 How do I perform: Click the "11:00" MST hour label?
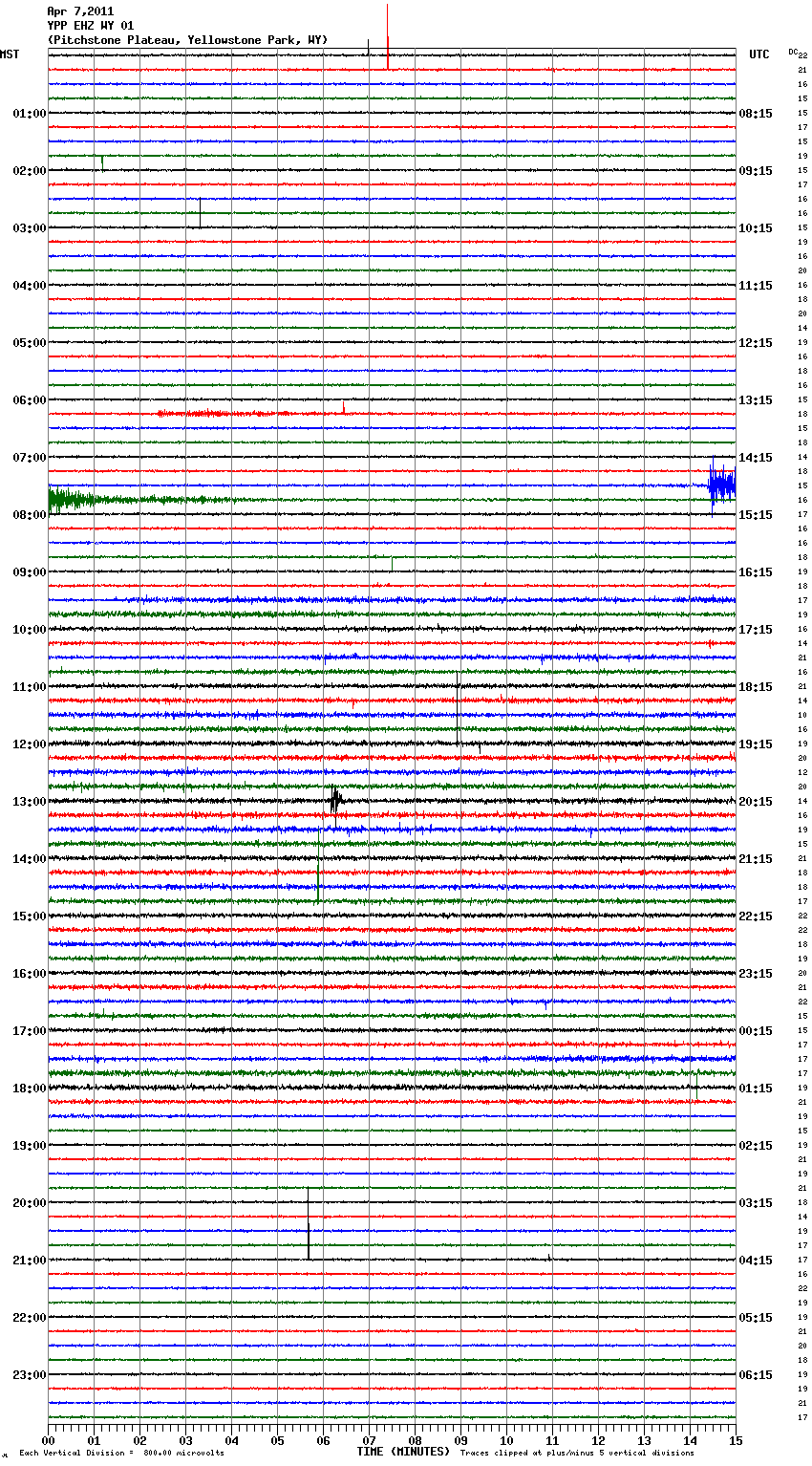(30, 687)
